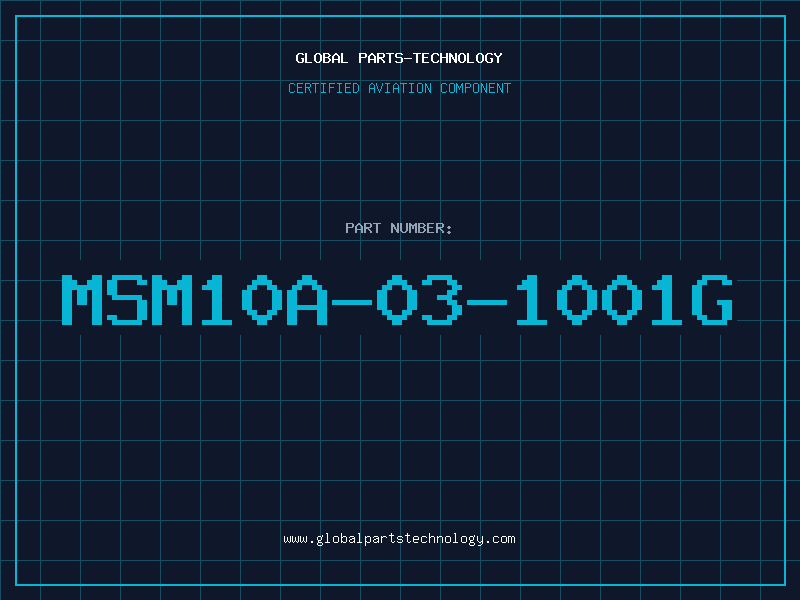Select the part number MSM10A-03-1001G
This screenshot has height=600, width=800.
click(397, 299)
